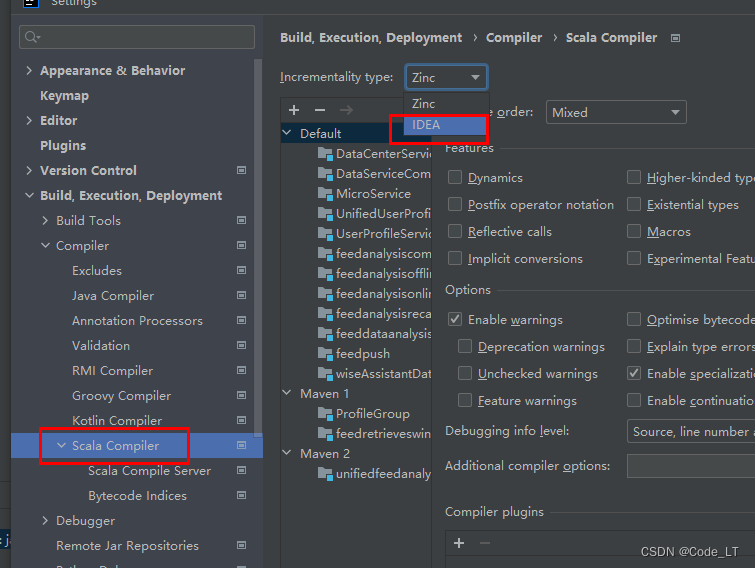Remove the selected compiler profile
Image resolution: width=755 pixels, height=568 pixels.
(320, 110)
